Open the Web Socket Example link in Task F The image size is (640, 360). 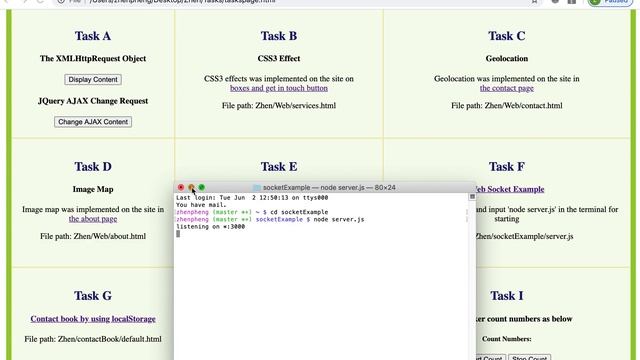point(510,189)
